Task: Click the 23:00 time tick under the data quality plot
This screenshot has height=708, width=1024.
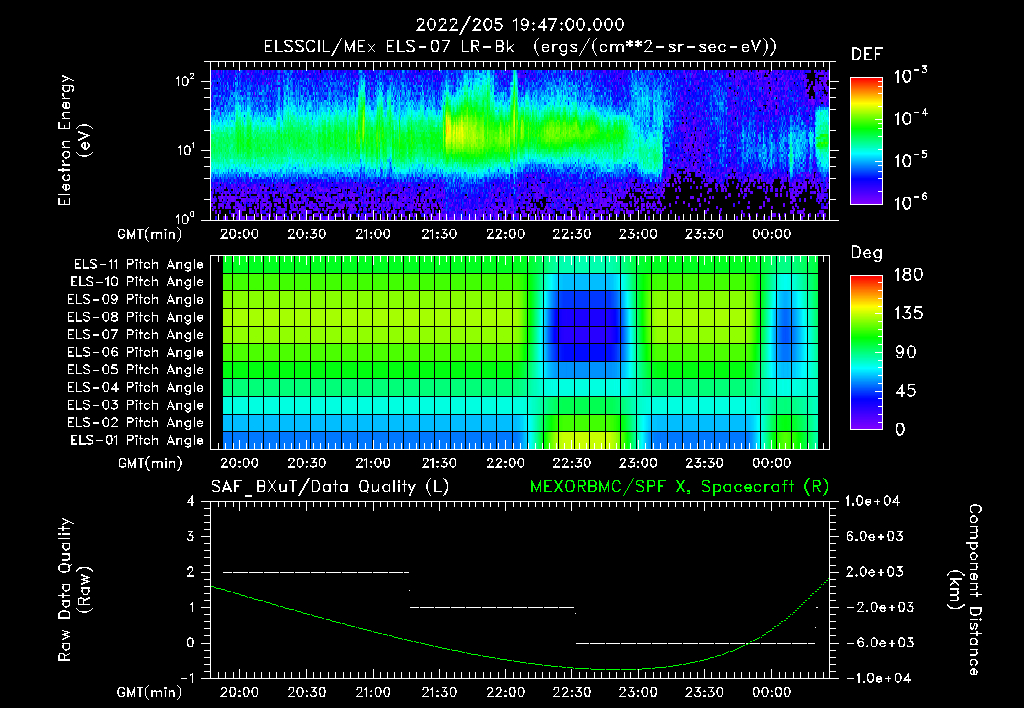Action: coord(638,692)
